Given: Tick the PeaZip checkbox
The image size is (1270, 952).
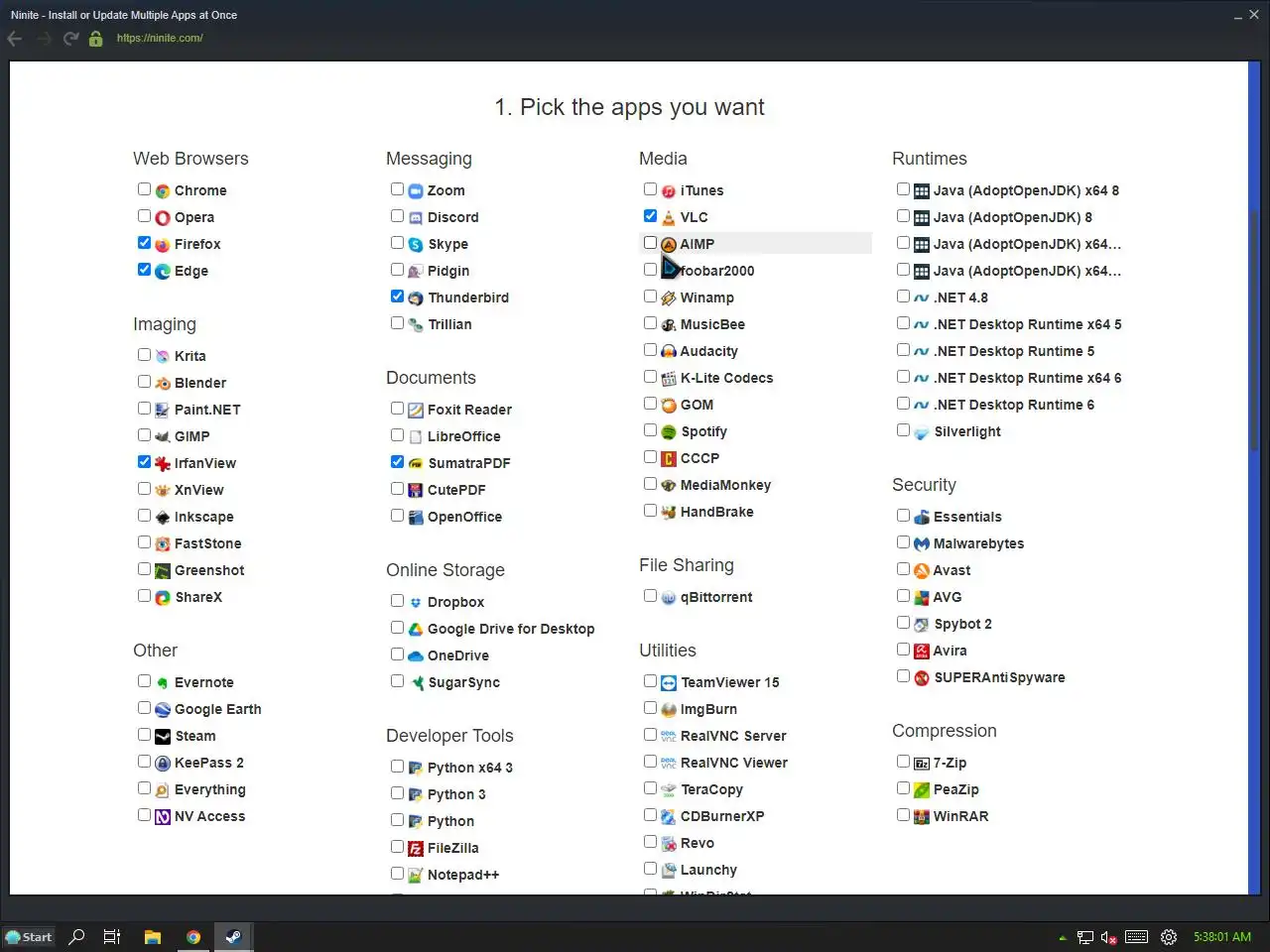Looking at the screenshot, I should point(903,787).
